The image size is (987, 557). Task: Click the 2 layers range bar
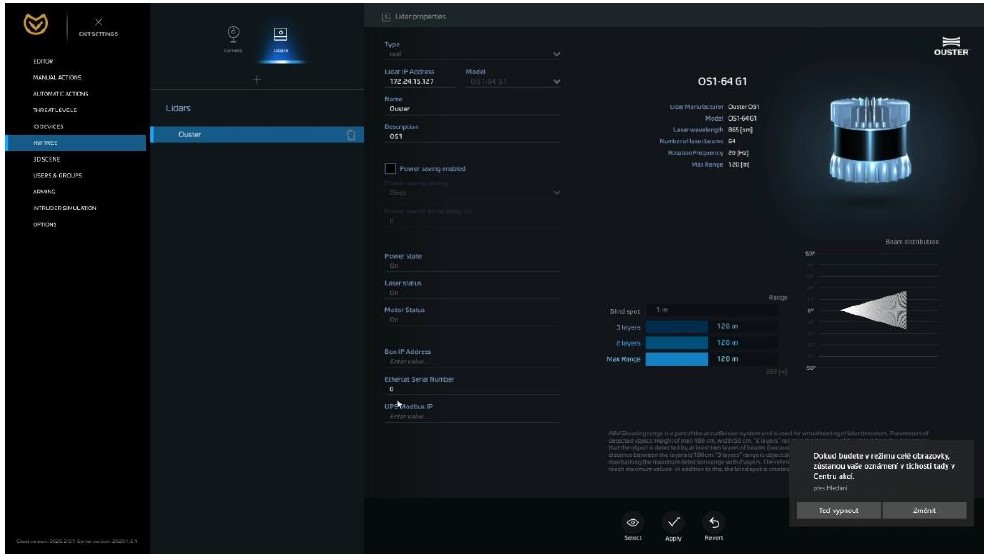click(677, 343)
